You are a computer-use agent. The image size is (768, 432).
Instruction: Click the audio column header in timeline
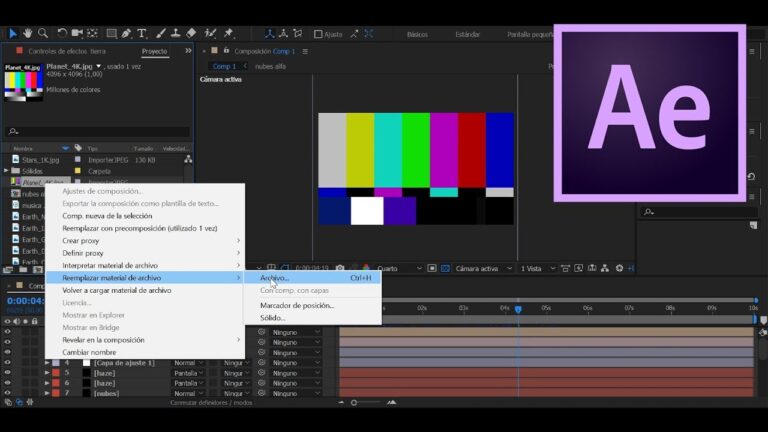(x=16, y=321)
